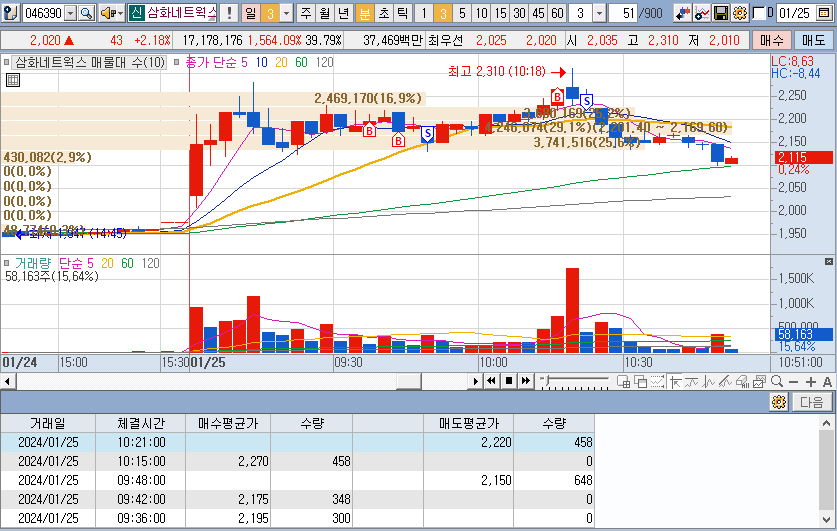Click the eraser with bars icon
The image size is (837, 531).
(743, 382)
